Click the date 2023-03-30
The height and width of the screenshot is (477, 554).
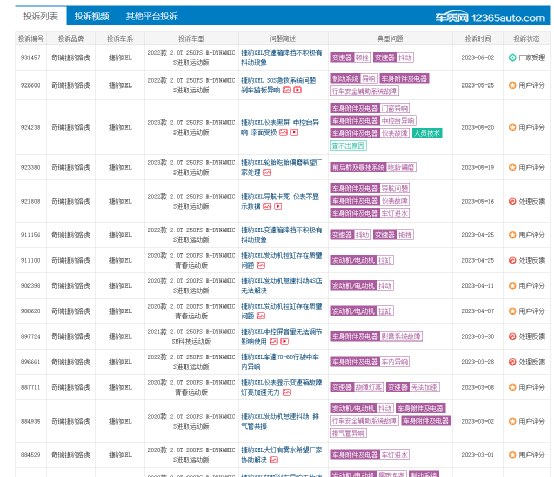(478, 336)
